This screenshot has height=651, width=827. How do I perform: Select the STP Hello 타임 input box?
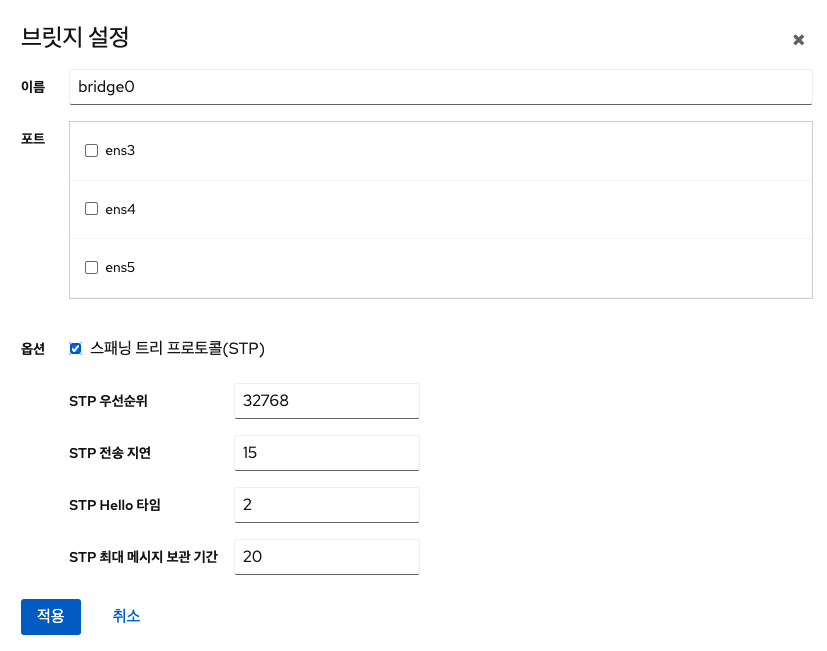click(x=326, y=504)
